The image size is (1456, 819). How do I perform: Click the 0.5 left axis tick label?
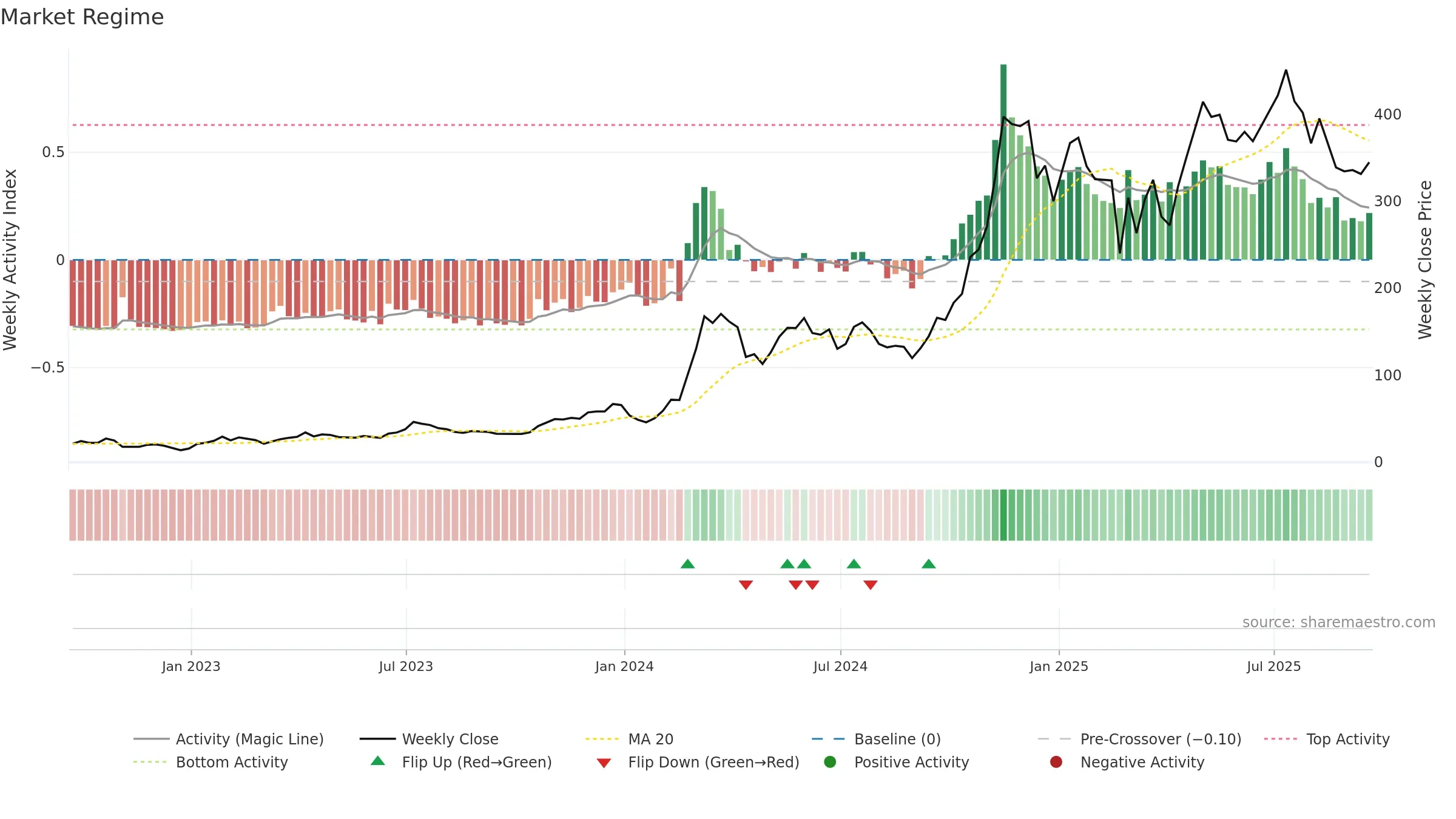click(x=53, y=152)
